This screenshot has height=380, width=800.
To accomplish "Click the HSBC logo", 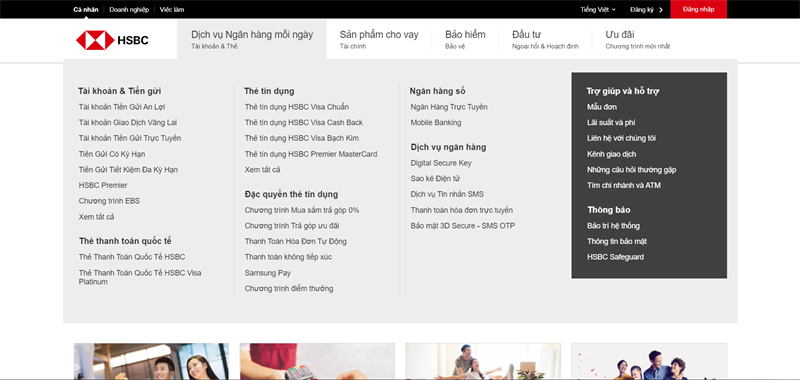I will click(112, 40).
